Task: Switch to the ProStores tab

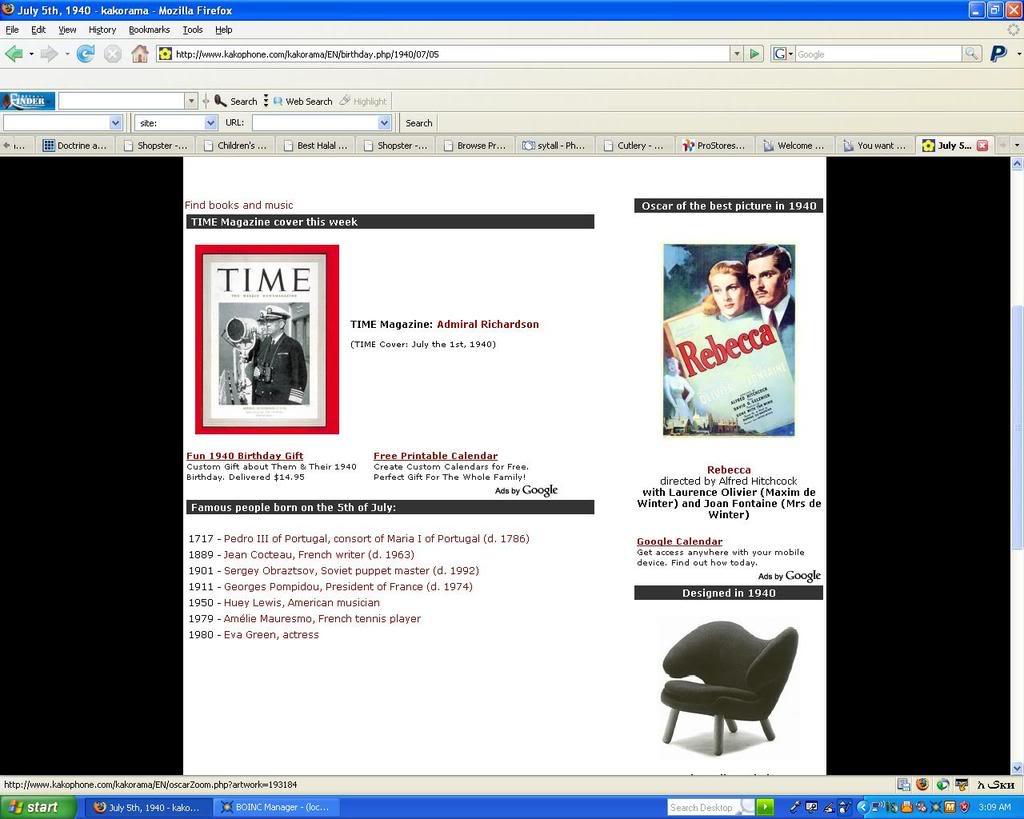Action: point(714,146)
